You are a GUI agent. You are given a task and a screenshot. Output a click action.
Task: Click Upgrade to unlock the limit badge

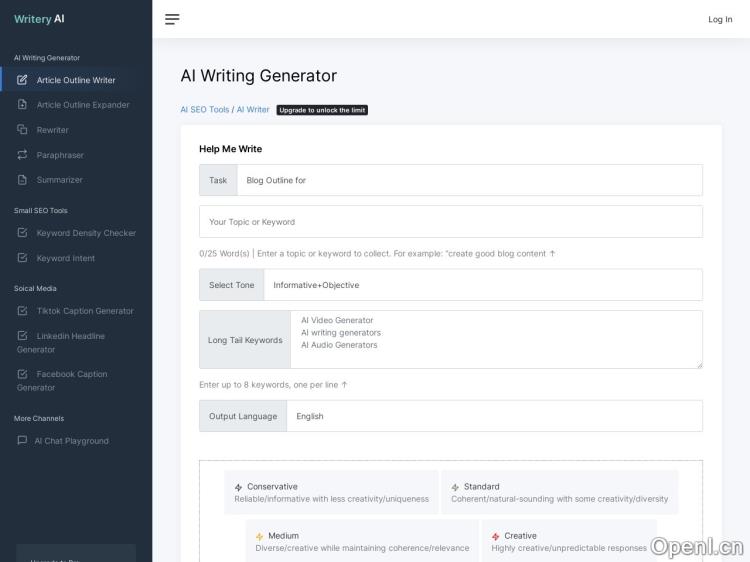pos(322,110)
